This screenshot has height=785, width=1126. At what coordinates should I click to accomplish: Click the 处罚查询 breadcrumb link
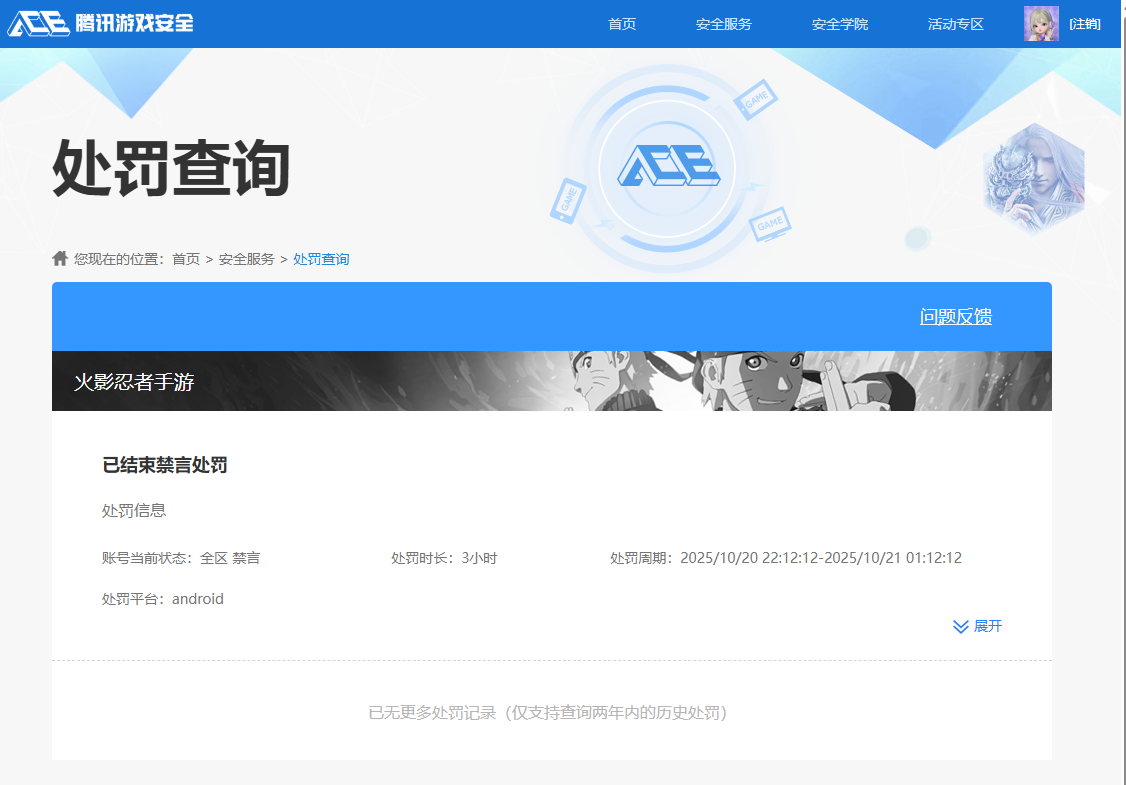(320, 258)
